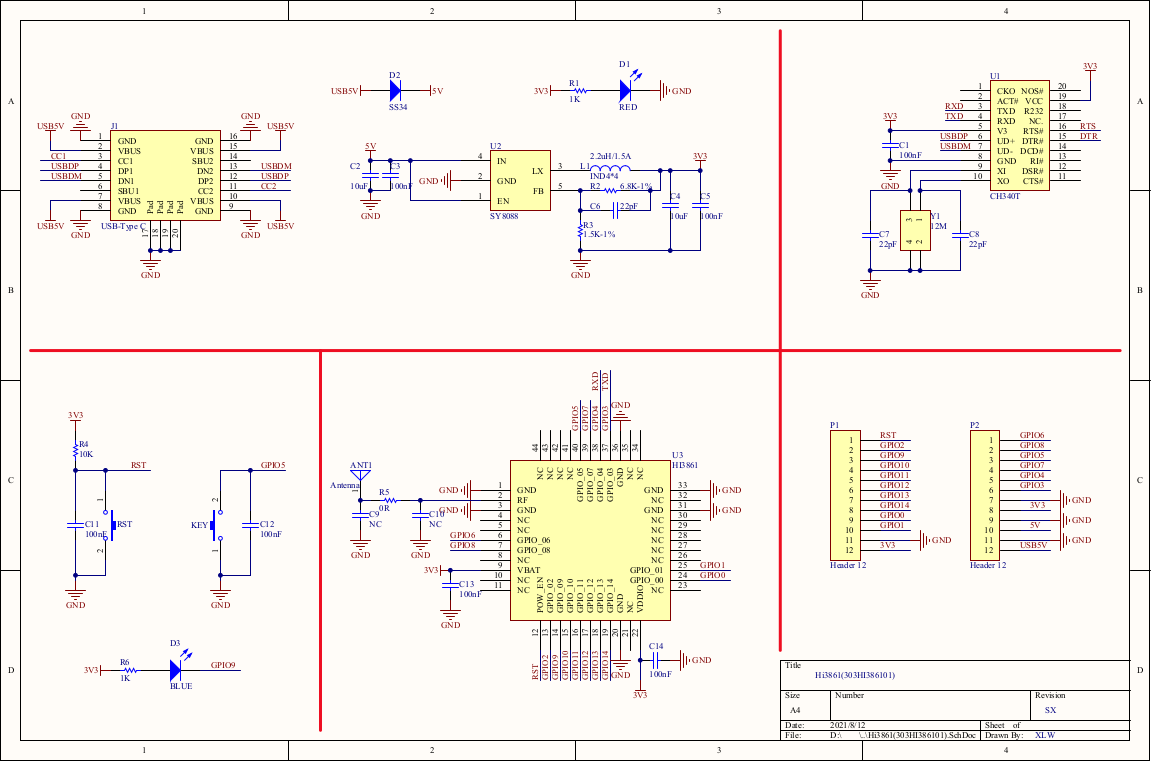Select capacitor C14 100nF symbol

coord(656,660)
